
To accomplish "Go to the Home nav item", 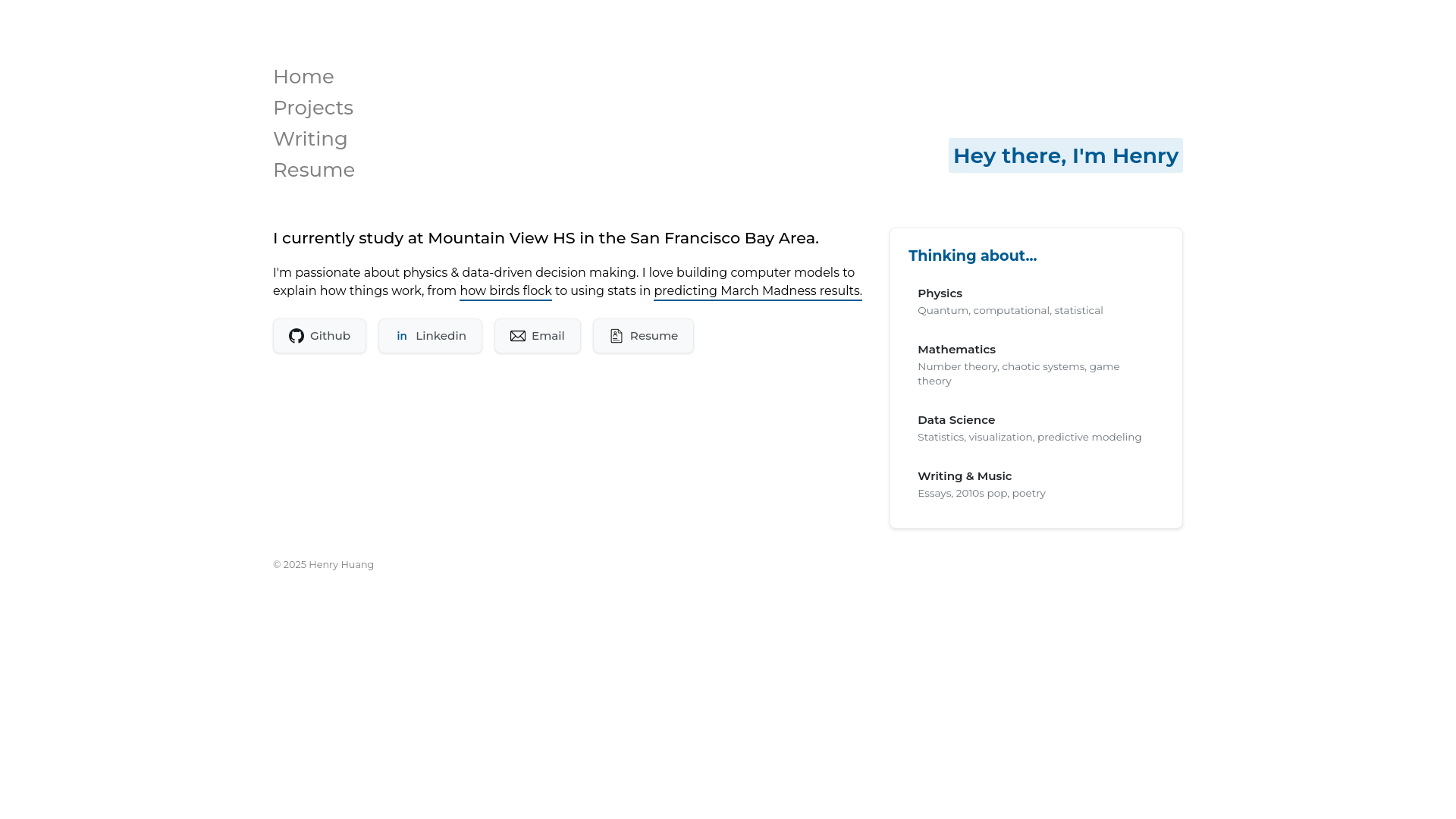I will 303,77.
